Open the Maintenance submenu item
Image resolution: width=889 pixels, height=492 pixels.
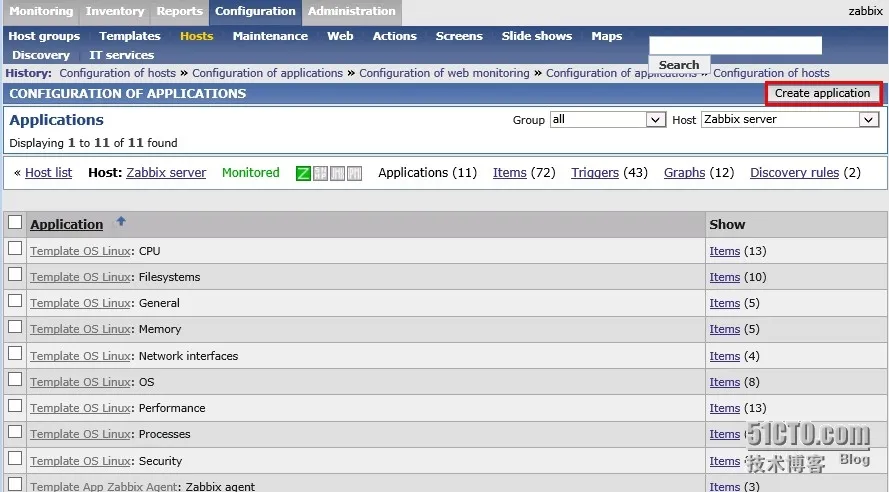[x=270, y=36]
